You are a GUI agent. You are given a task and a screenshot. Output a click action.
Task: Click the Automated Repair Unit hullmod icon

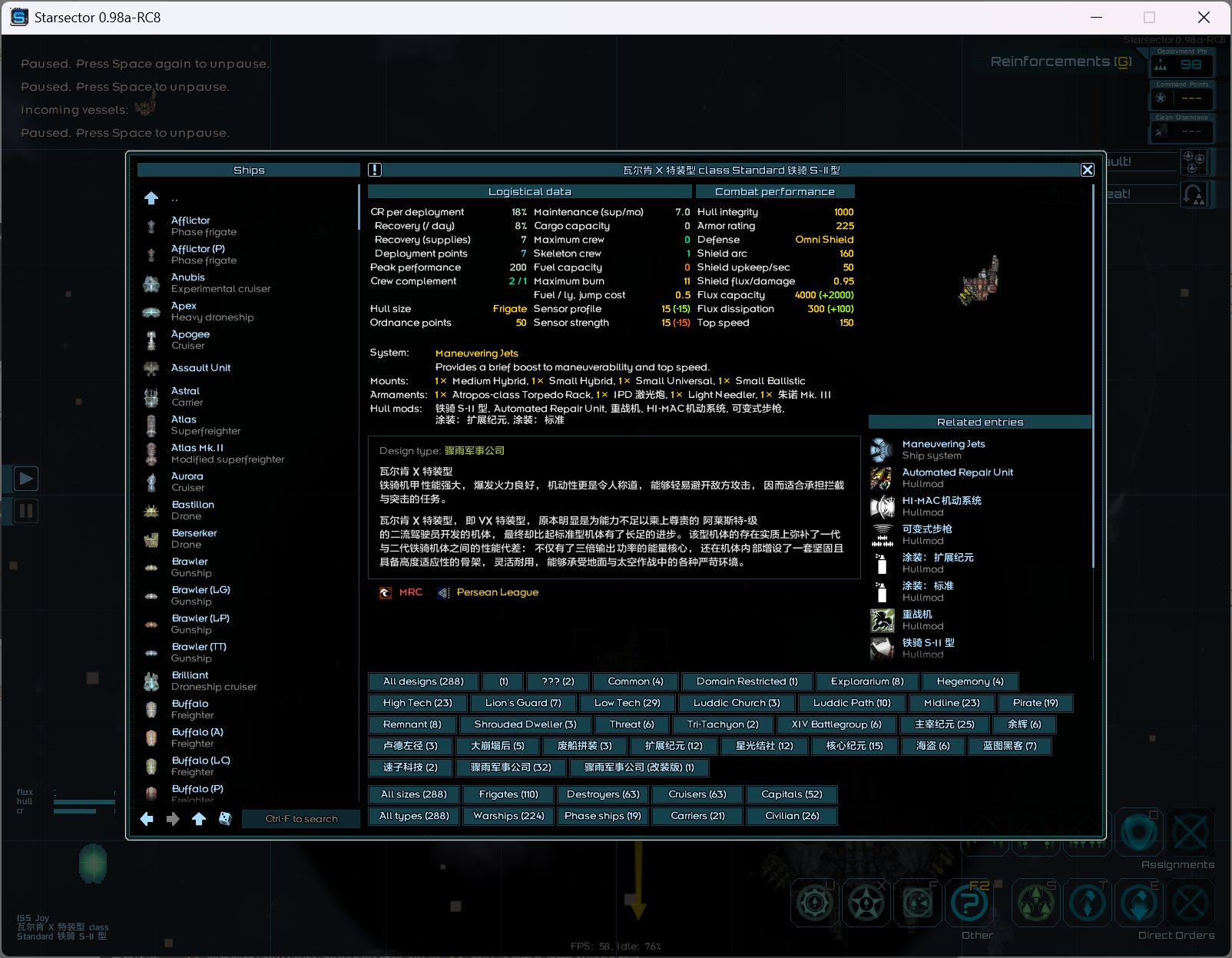click(882, 478)
